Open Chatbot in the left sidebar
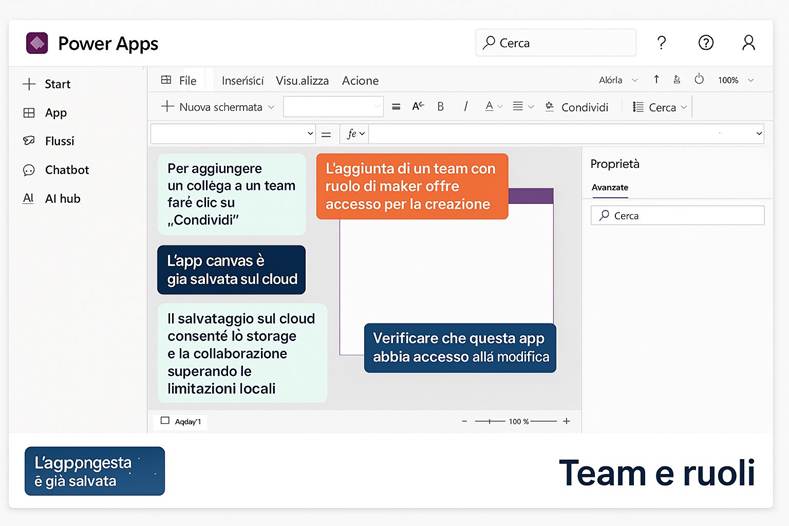Image resolution: width=789 pixels, height=526 pixels. coord(56,170)
